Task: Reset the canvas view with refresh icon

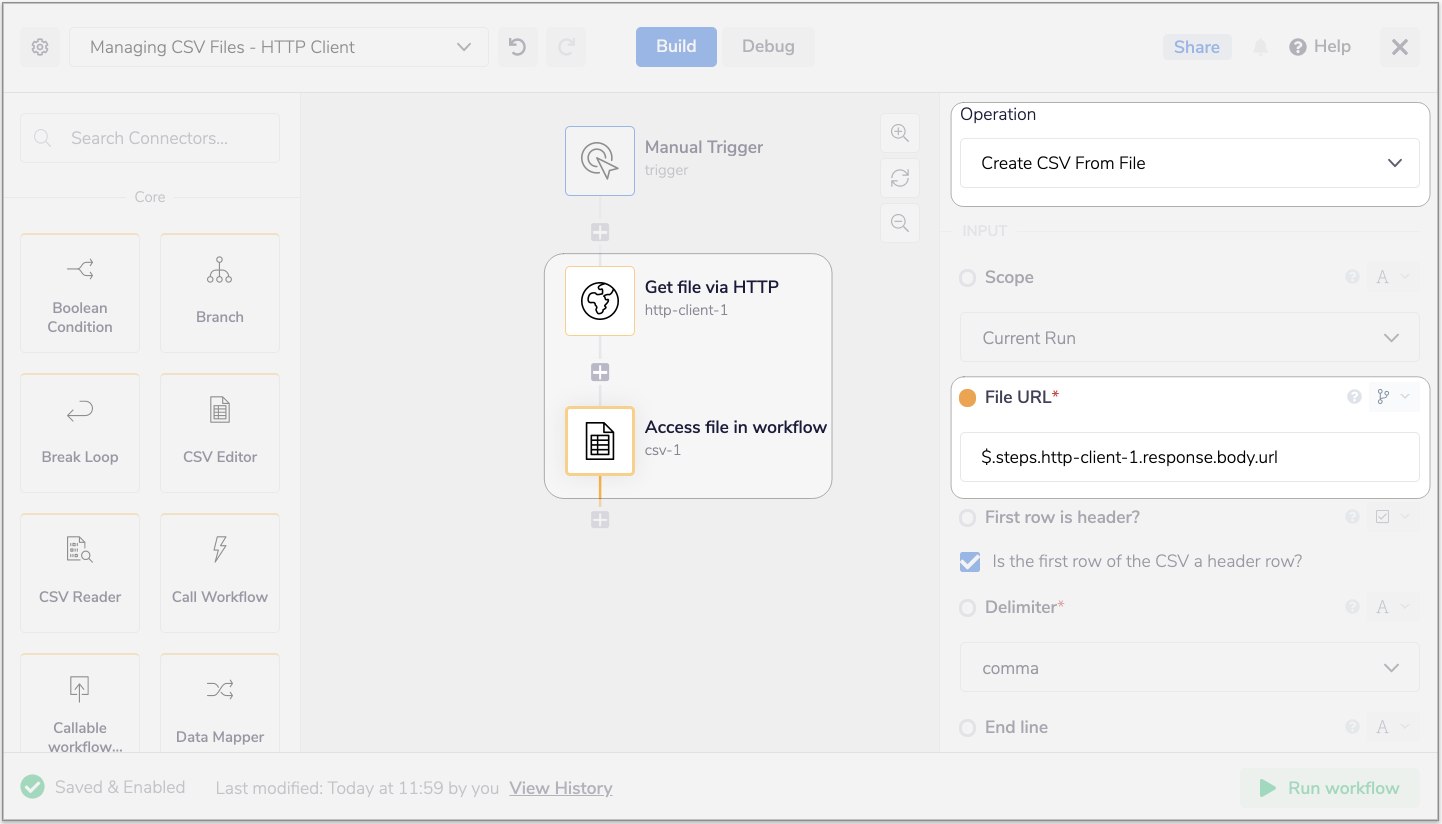Action: click(x=899, y=178)
